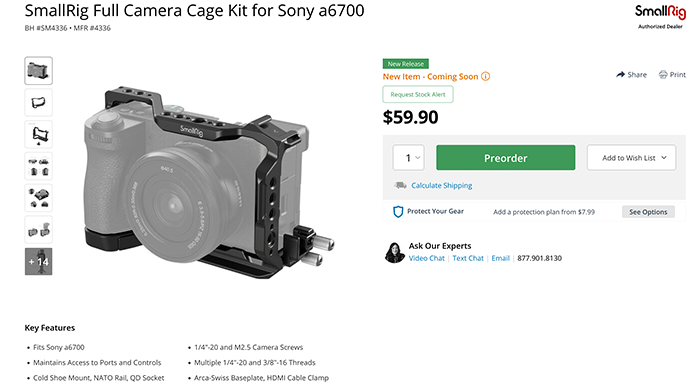The width and height of the screenshot is (700, 387).
Task: Open the Text Chat link
Action: tap(468, 258)
